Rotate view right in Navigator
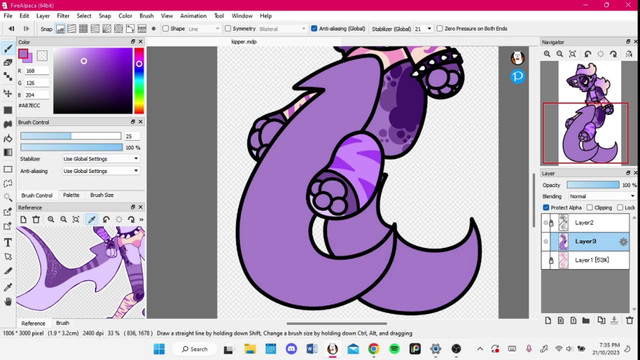 [x=613, y=54]
